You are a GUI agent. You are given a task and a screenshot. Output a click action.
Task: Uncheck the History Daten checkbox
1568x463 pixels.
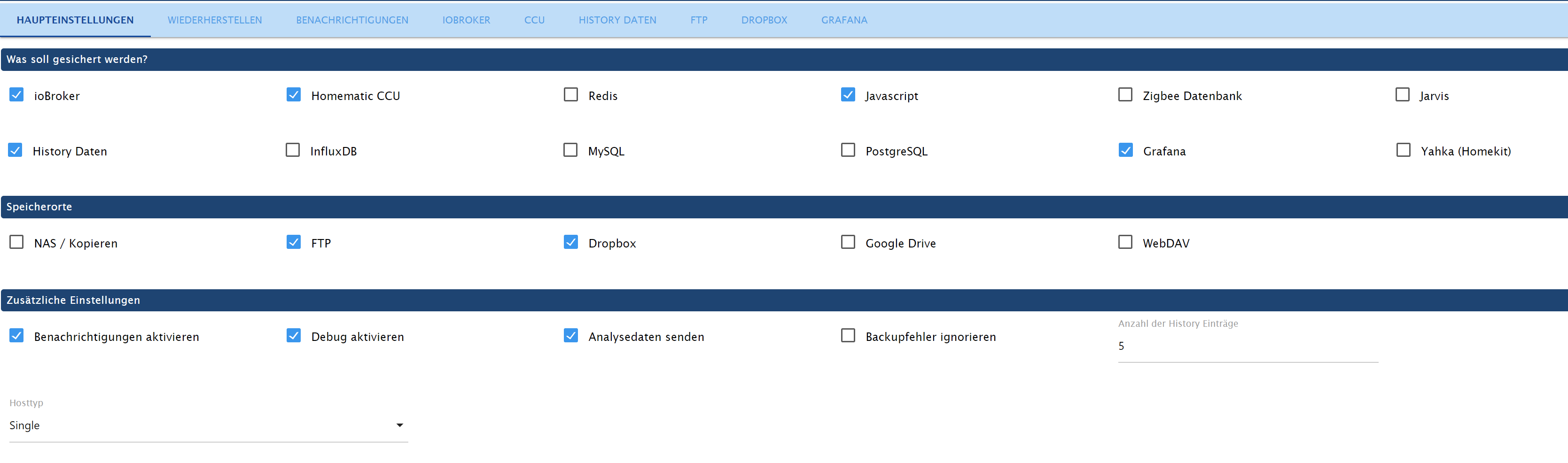tap(15, 150)
